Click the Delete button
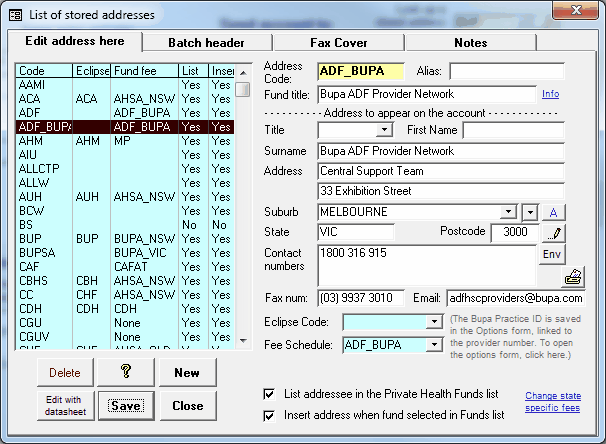Viewport: 606px width, 444px height. pos(65,373)
